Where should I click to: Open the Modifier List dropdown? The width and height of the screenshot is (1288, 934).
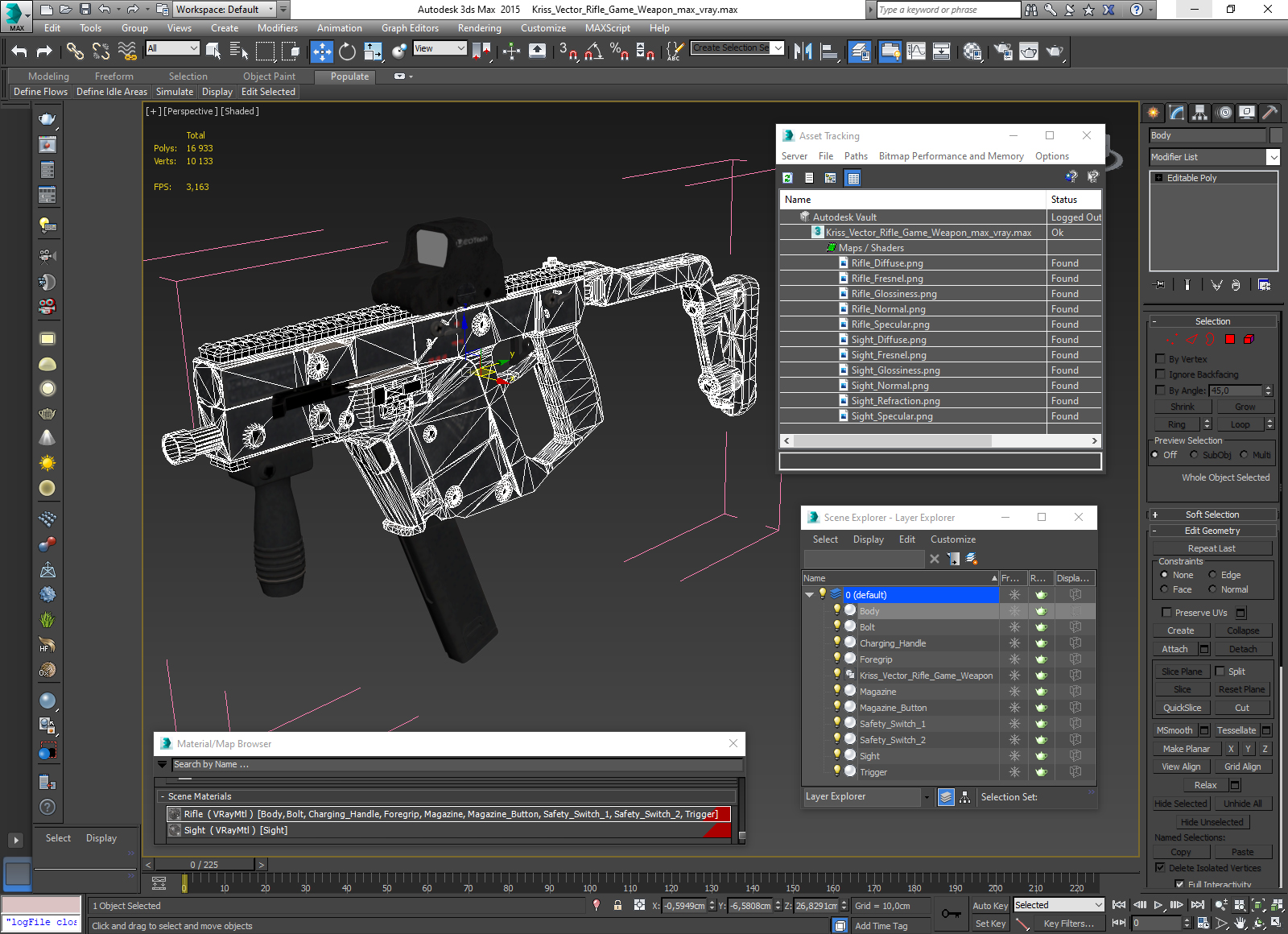pos(1215,157)
